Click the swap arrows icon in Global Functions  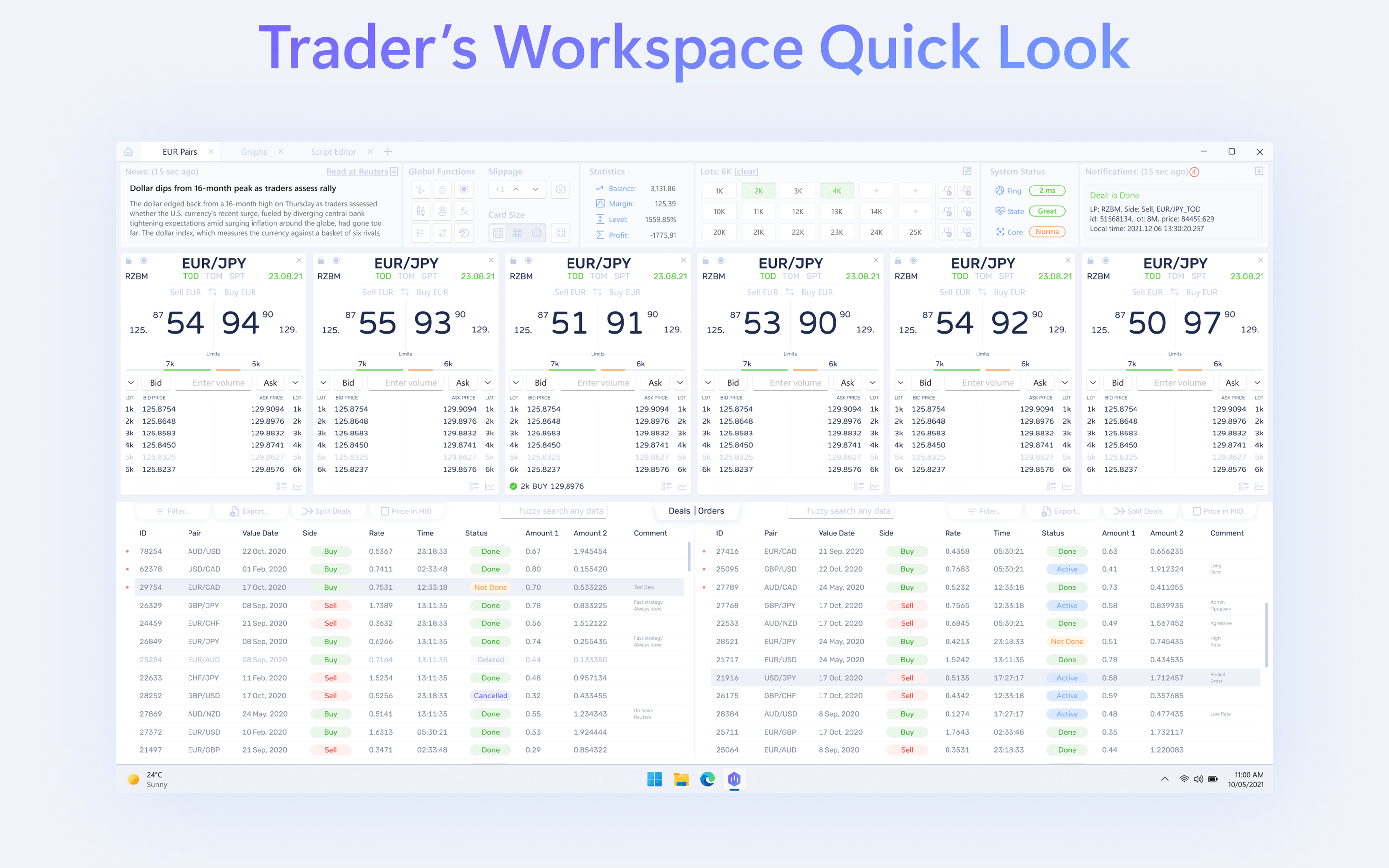[442, 233]
